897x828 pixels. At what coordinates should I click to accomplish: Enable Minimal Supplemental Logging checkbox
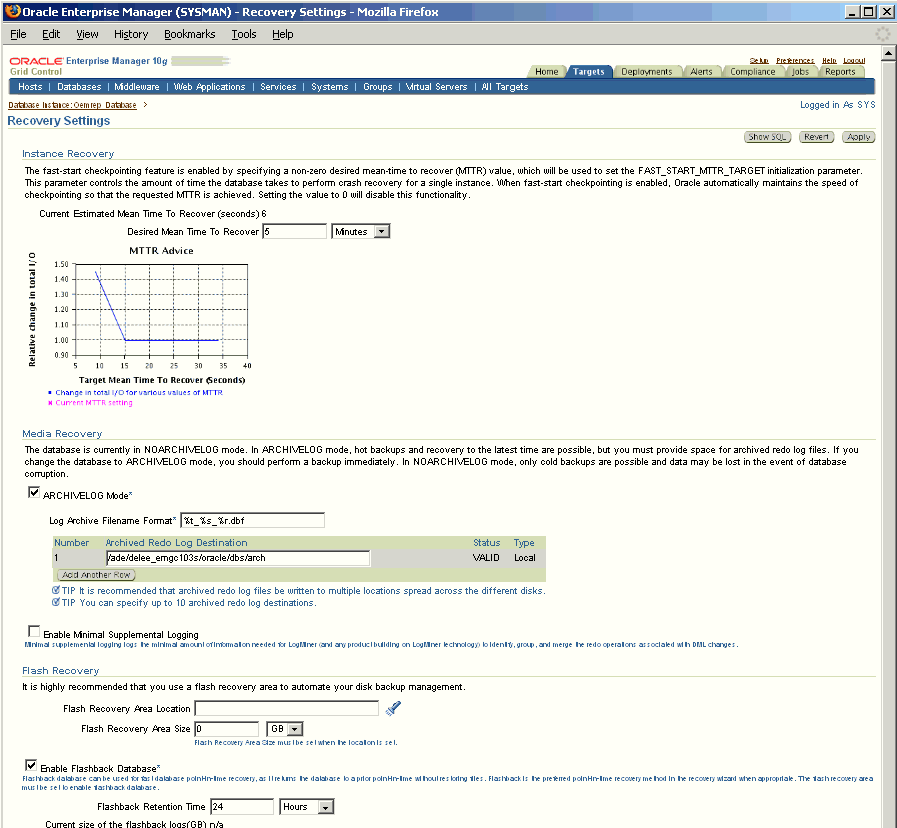pyautogui.click(x=34, y=631)
